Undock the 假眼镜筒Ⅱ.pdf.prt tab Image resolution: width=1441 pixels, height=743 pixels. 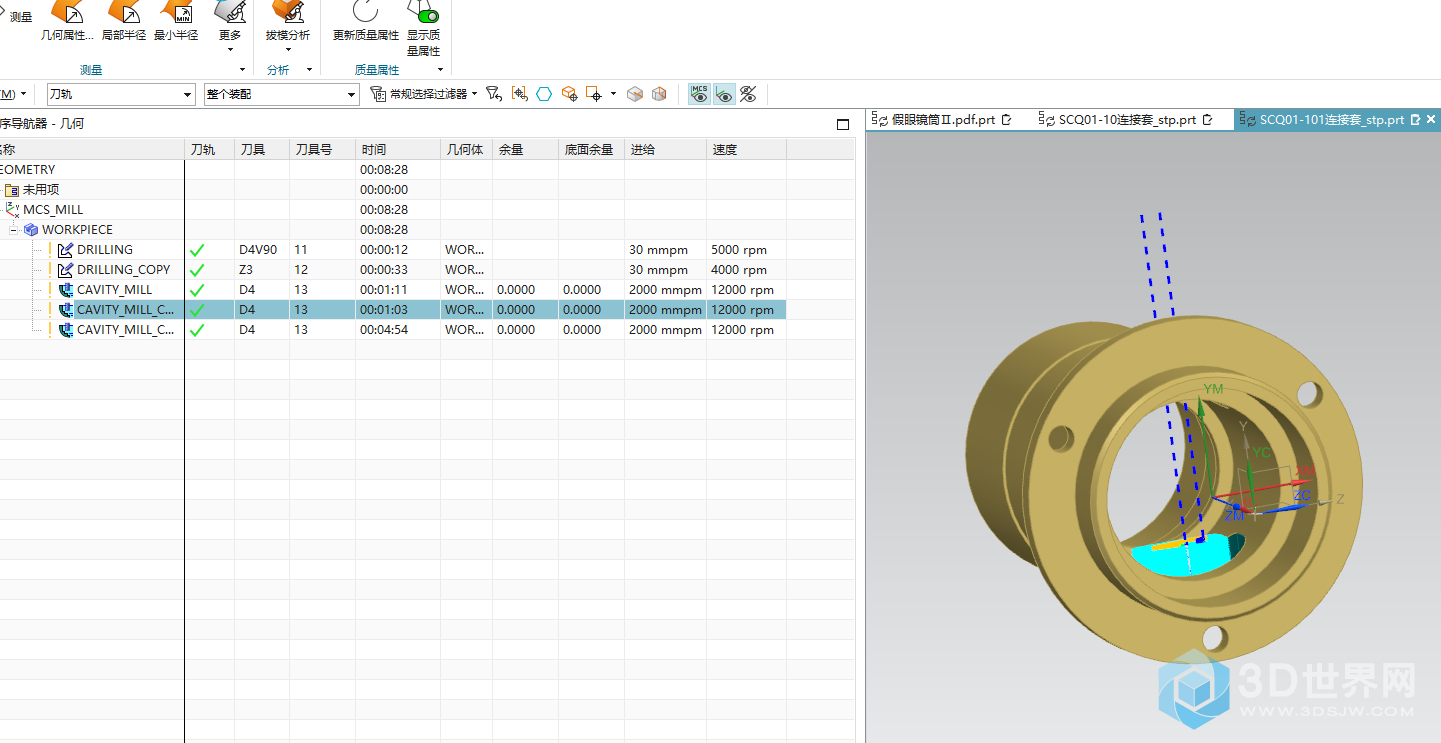click(x=1006, y=120)
